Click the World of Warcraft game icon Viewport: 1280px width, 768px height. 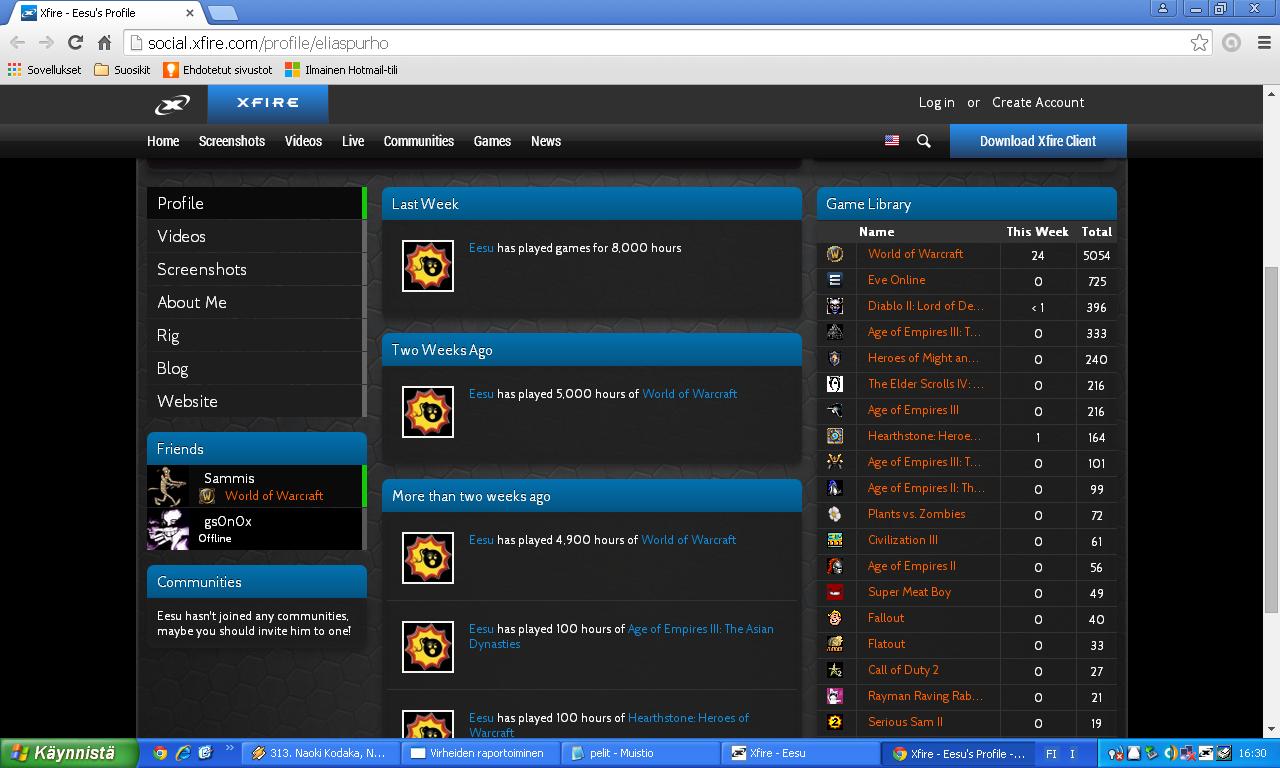(835, 254)
